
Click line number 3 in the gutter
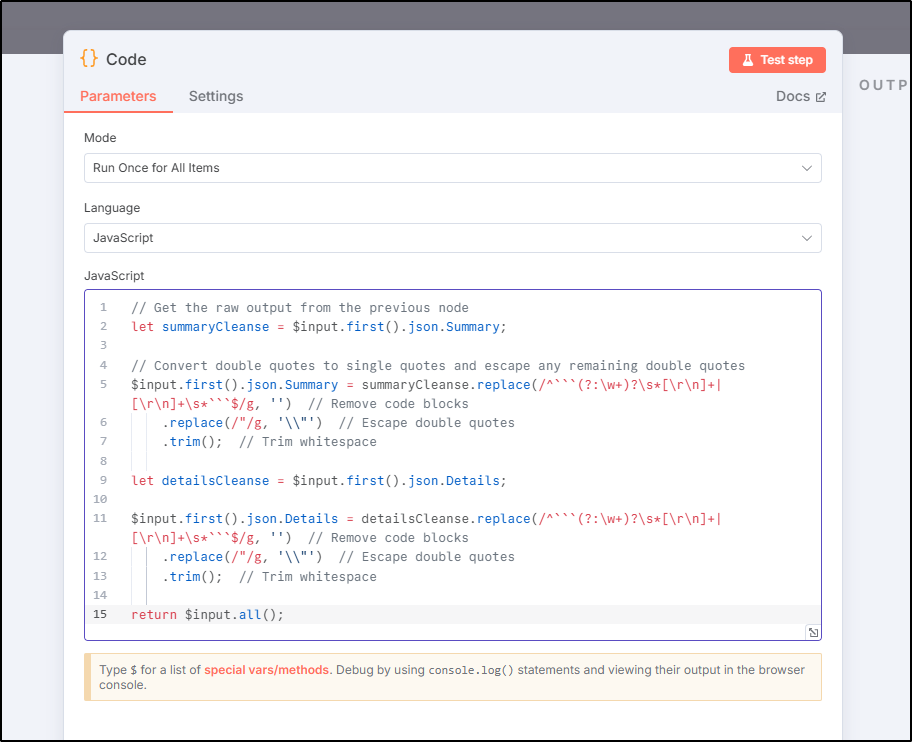coord(104,345)
